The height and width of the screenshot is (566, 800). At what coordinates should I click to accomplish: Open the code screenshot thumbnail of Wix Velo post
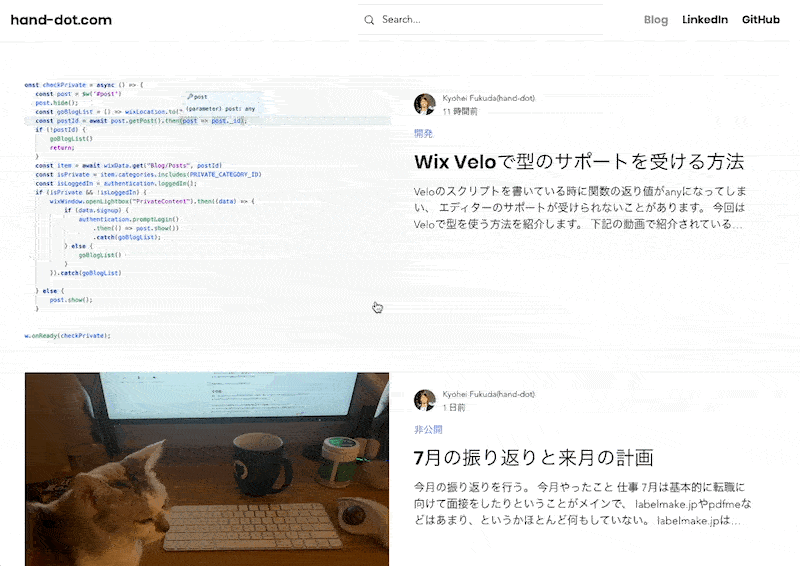(207, 209)
